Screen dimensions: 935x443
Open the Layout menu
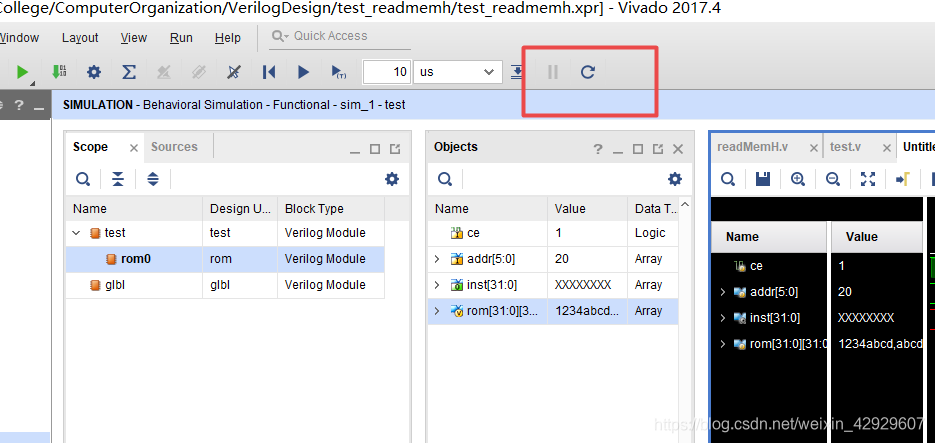[x=80, y=38]
